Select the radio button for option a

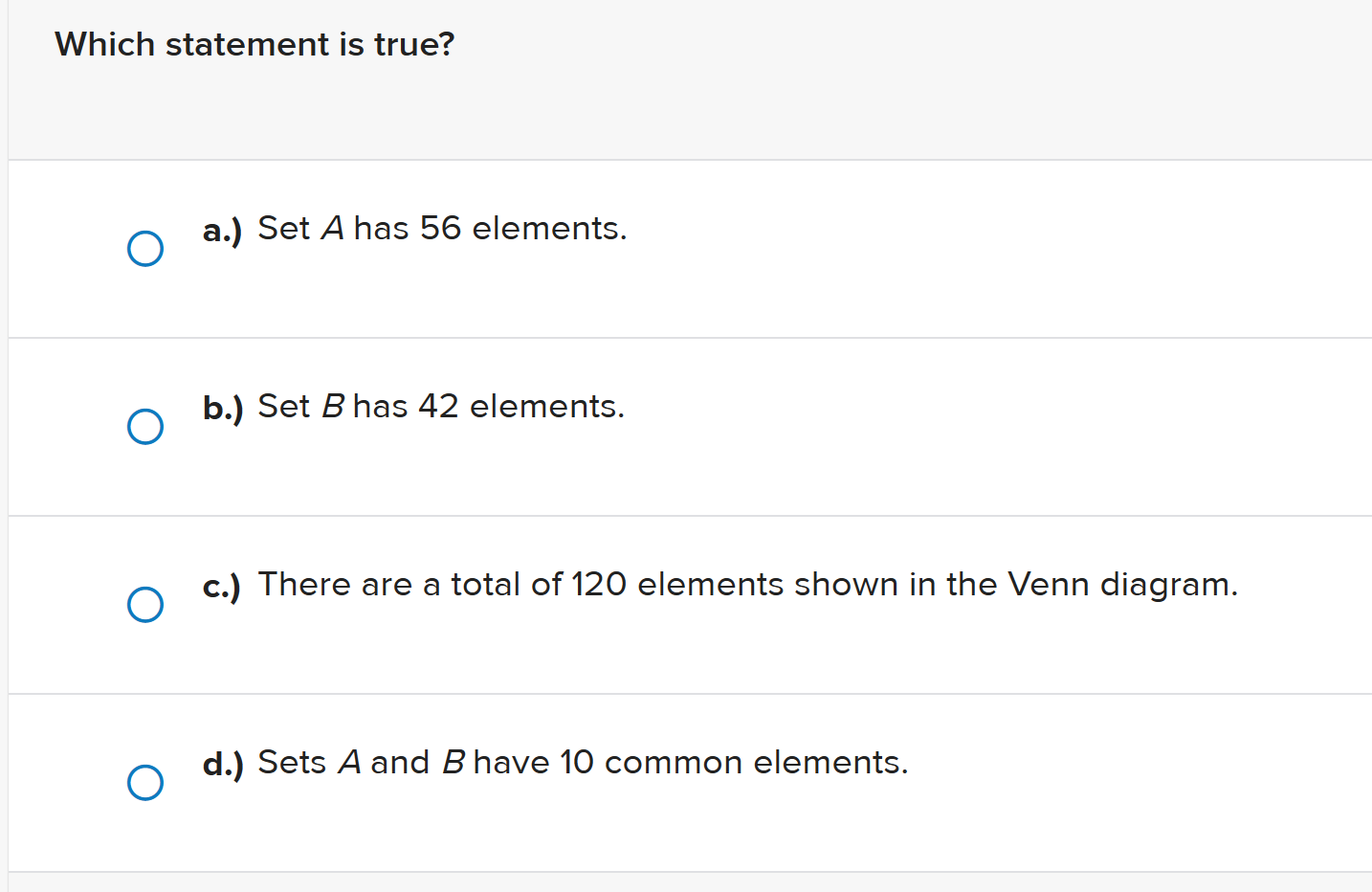click(x=144, y=248)
